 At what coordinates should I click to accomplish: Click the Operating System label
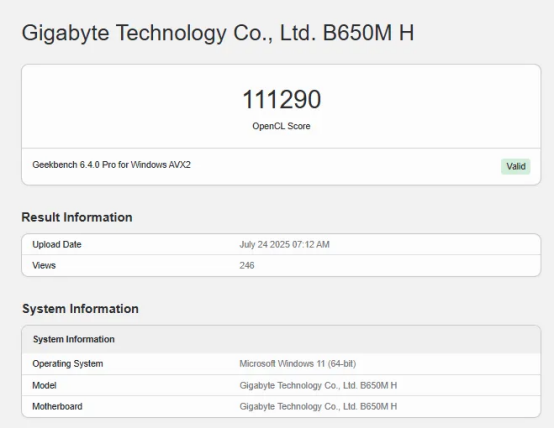click(68, 364)
